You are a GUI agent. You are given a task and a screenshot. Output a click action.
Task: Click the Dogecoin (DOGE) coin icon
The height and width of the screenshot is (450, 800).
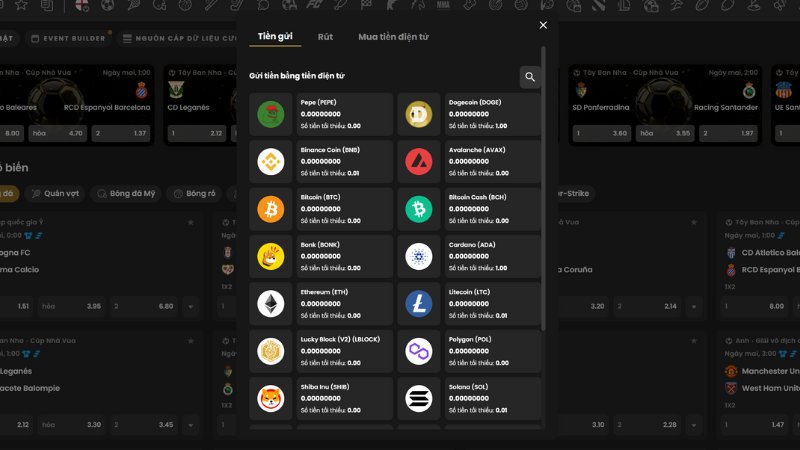pyautogui.click(x=419, y=114)
